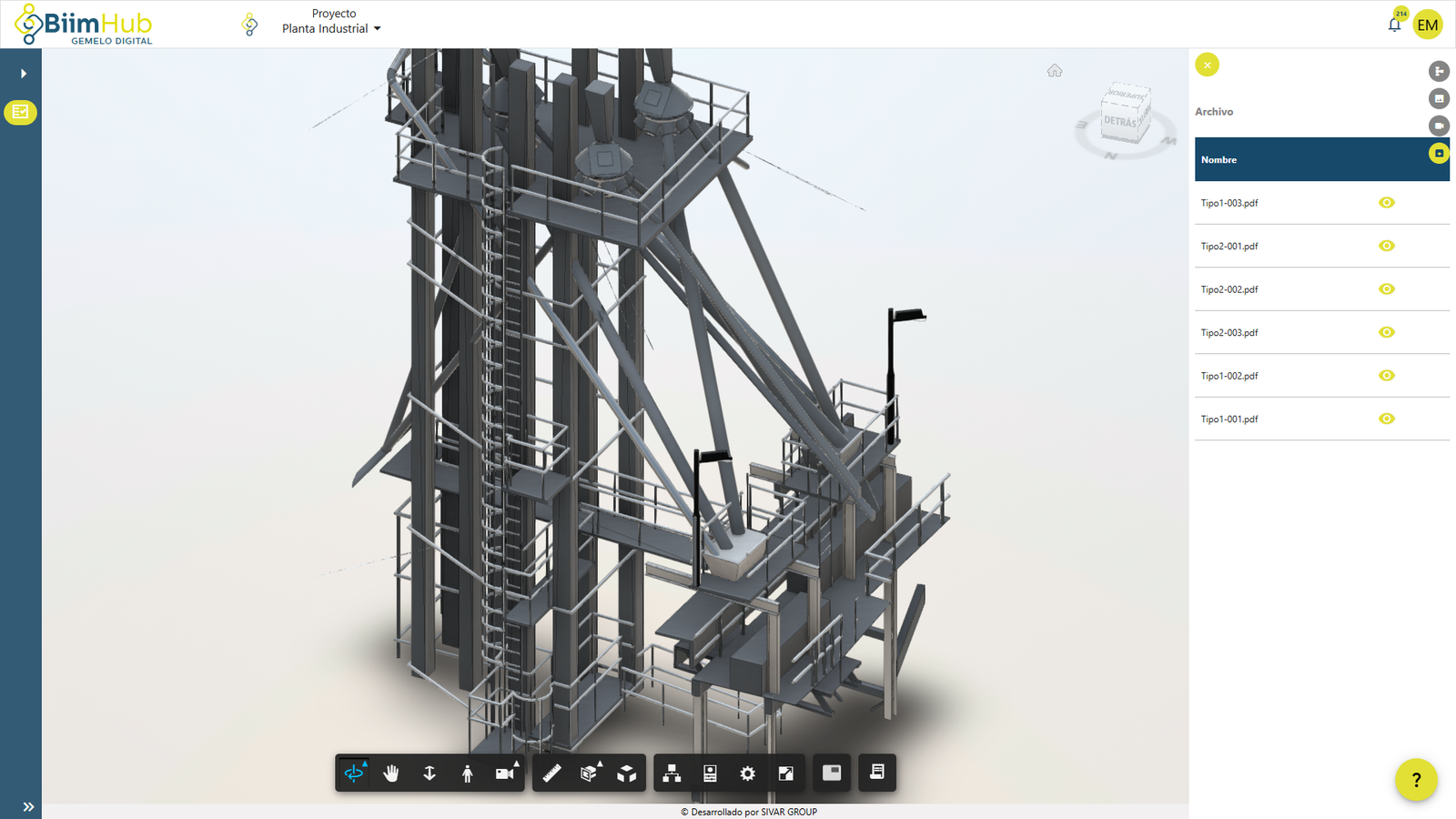Open the notifications bell
The height and width of the screenshot is (819, 1456).
(1394, 25)
